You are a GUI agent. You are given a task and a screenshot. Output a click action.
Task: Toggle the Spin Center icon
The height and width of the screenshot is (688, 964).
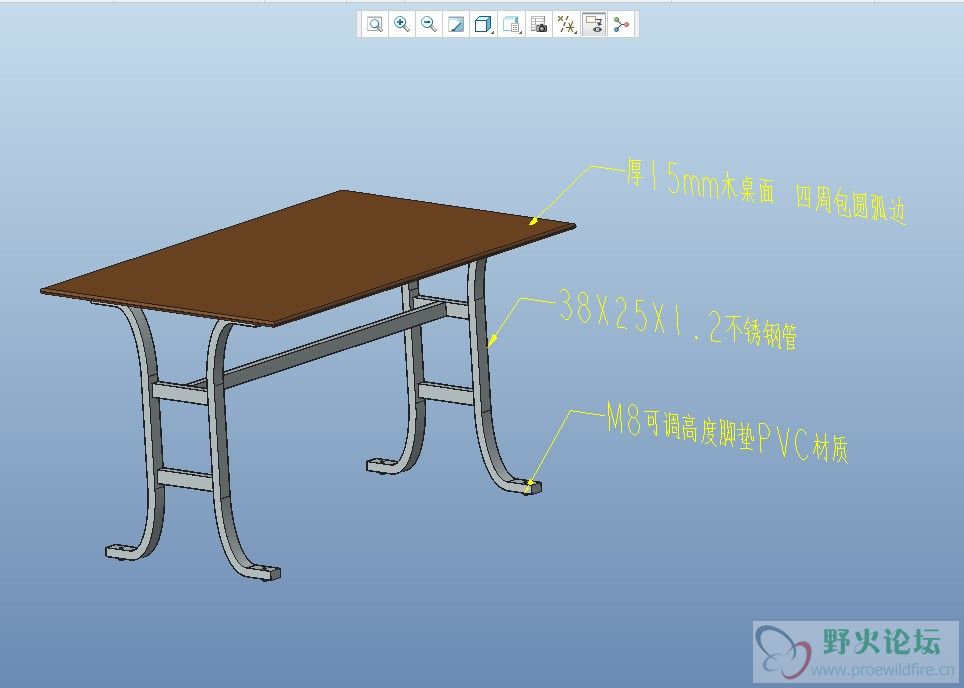622,25
